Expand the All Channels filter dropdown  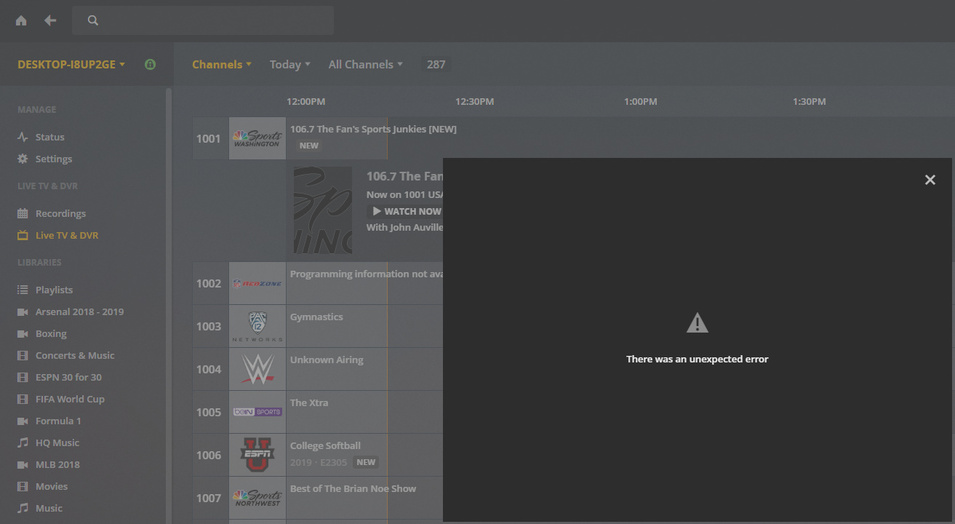coord(365,65)
